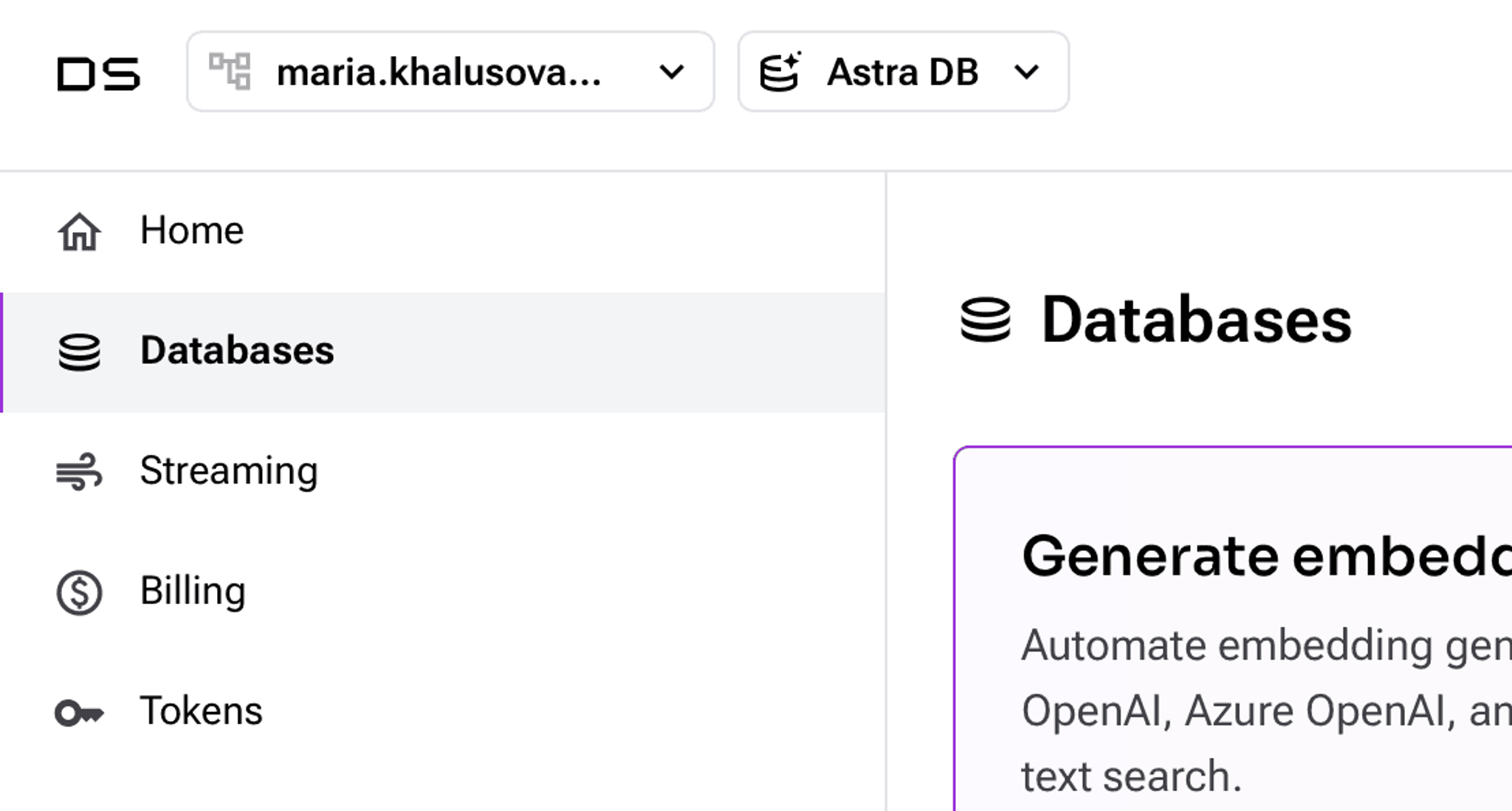Click the Databases stack icon in sidebar
Viewport: 1512px width, 811px height.
[x=79, y=352]
